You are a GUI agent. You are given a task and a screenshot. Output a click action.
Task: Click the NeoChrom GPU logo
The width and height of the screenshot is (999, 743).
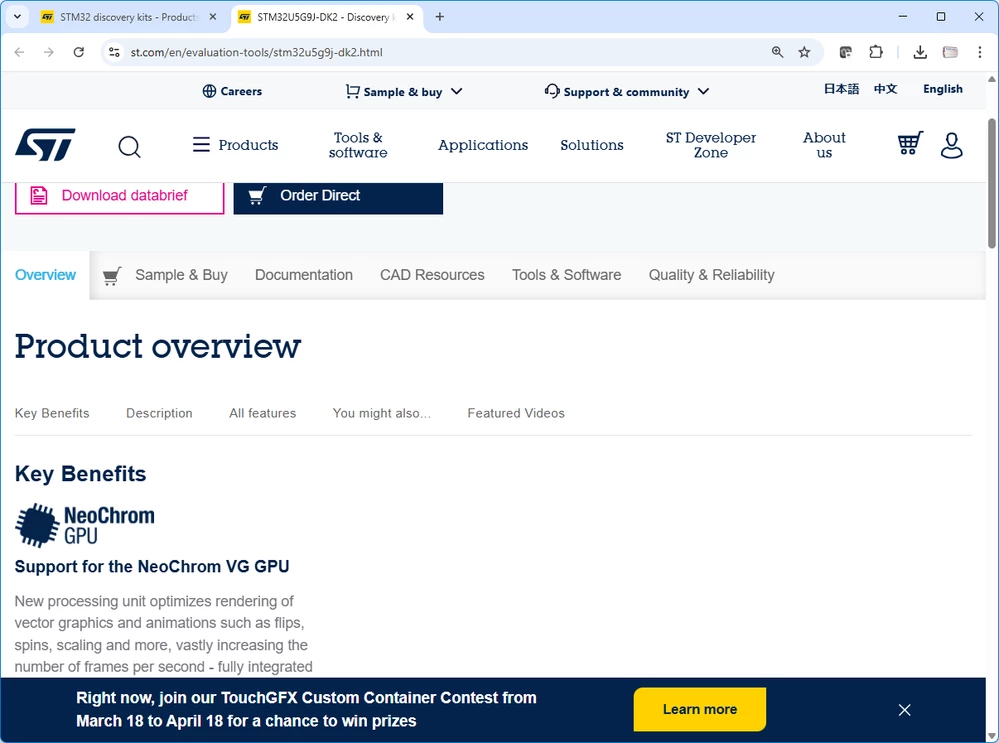(x=85, y=525)
